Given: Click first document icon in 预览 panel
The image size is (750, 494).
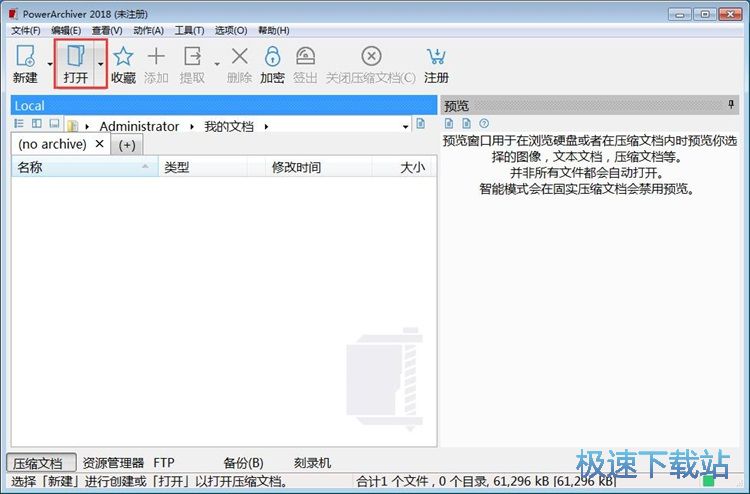Looking at the screenshot, I should (449, 123).
